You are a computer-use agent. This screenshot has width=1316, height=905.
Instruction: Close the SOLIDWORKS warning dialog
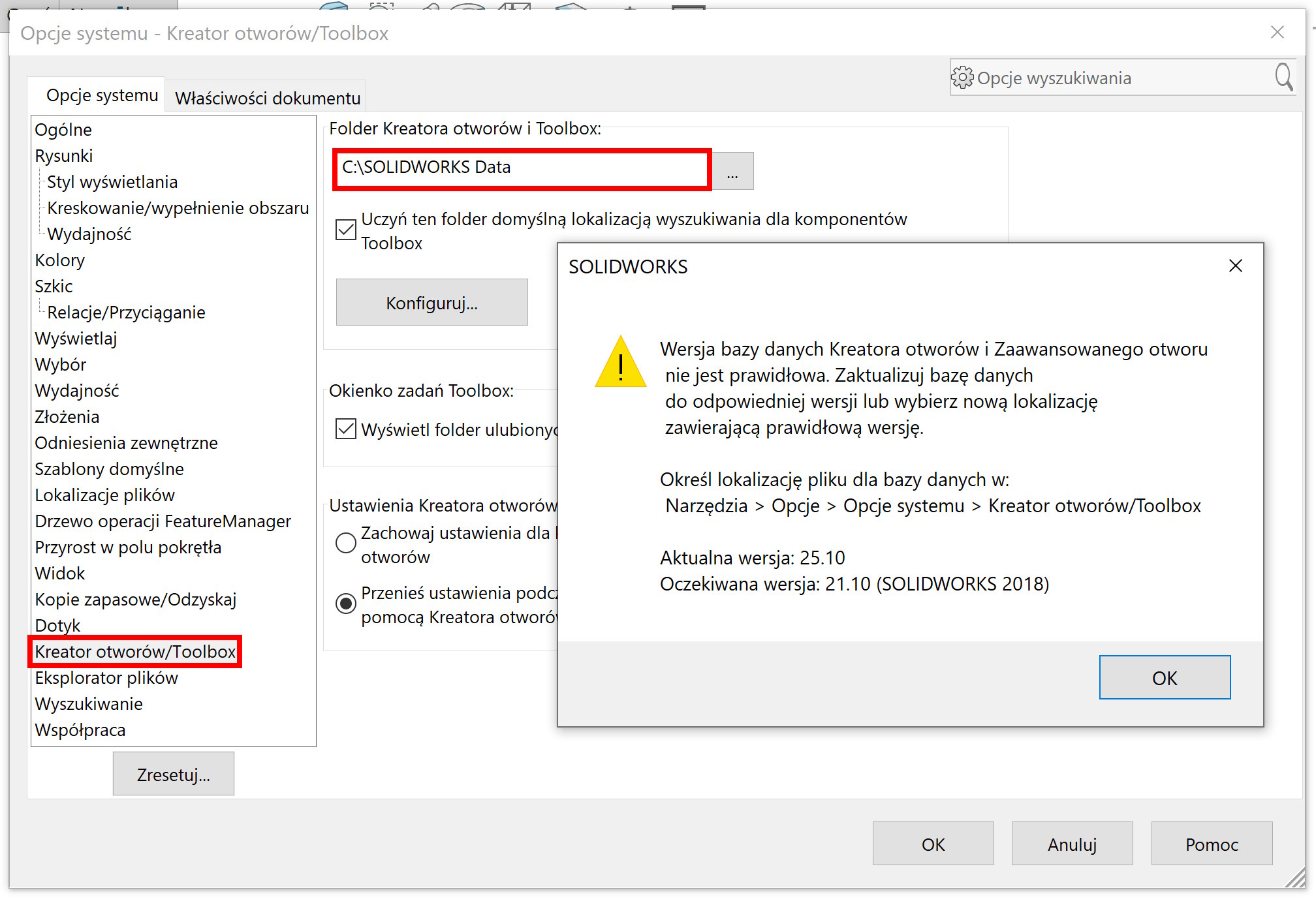1235,266
